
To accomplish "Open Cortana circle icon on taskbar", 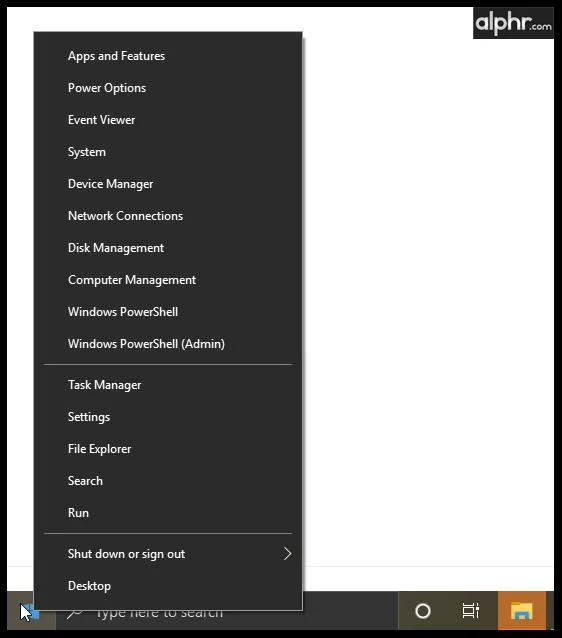I will coord(423,611).
